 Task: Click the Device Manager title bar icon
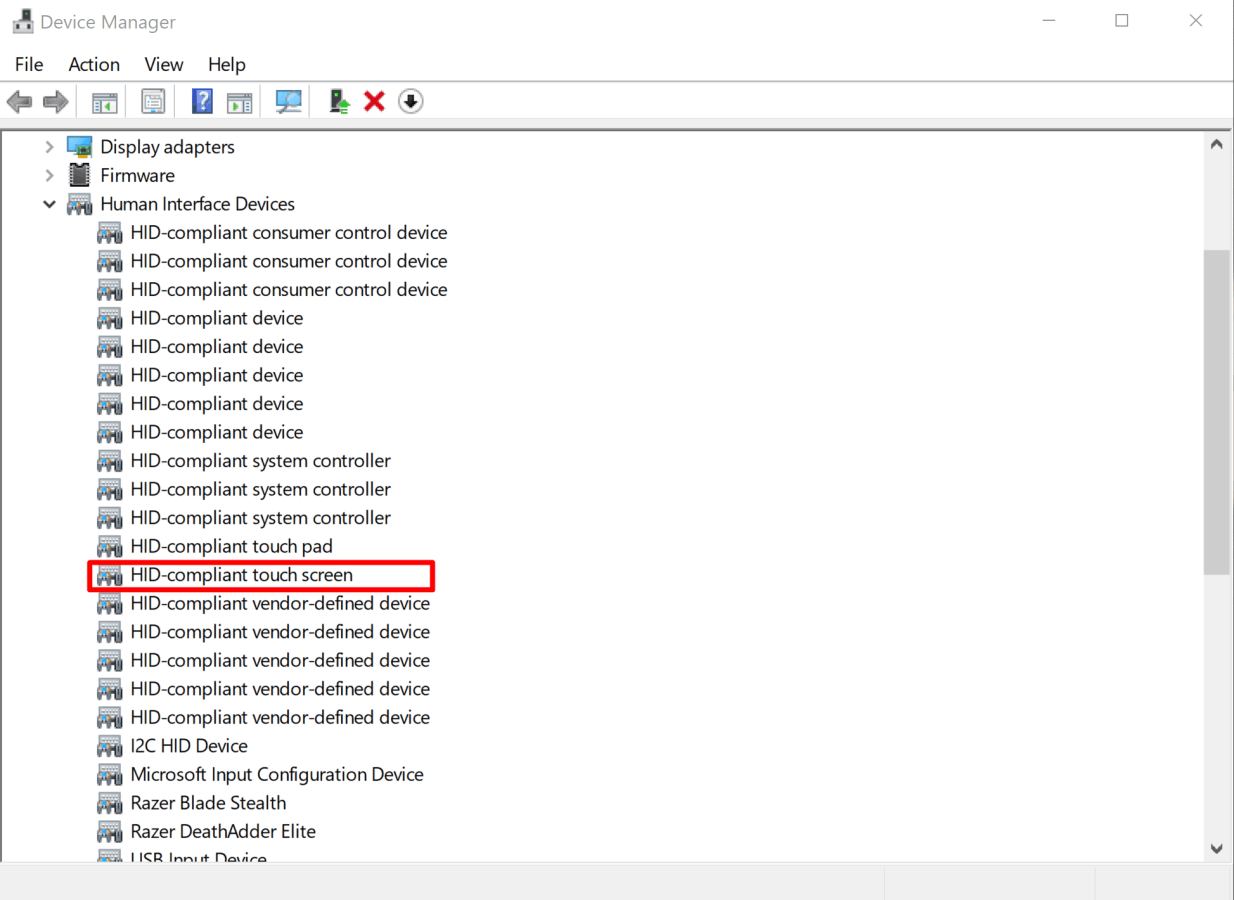[x=22, y=21]
